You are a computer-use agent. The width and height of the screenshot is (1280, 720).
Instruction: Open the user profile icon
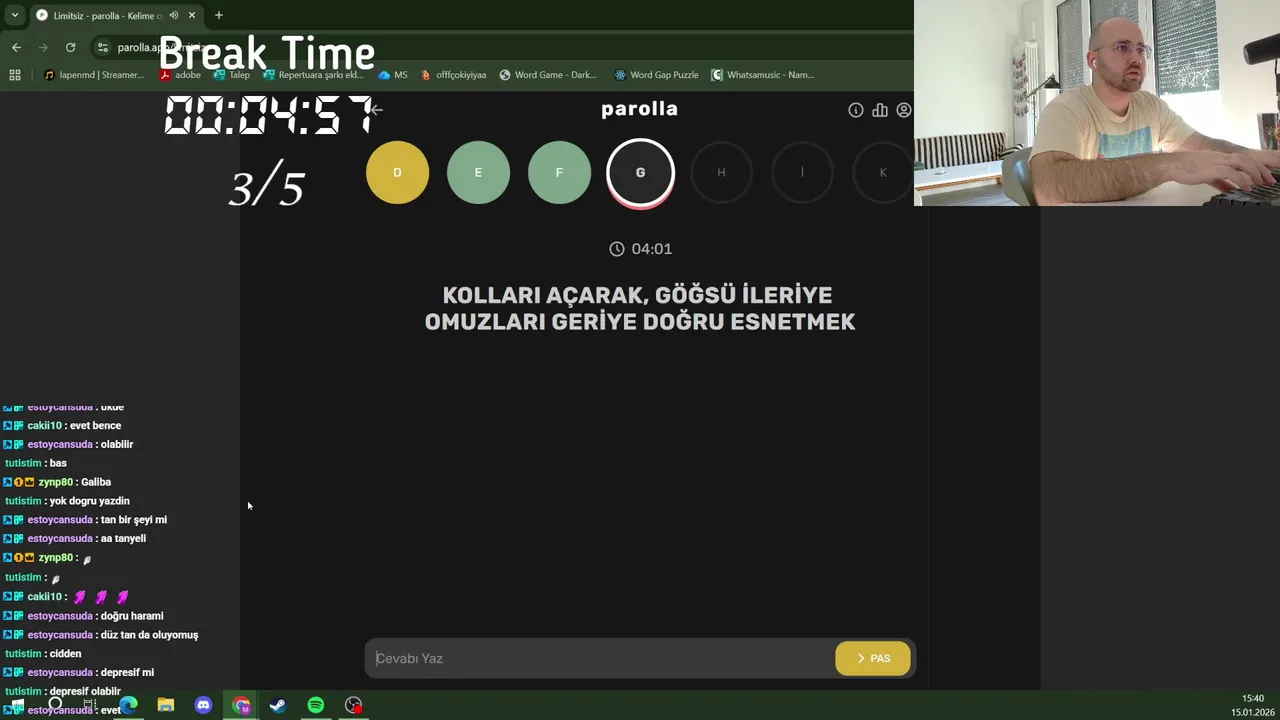pos(904,110)
